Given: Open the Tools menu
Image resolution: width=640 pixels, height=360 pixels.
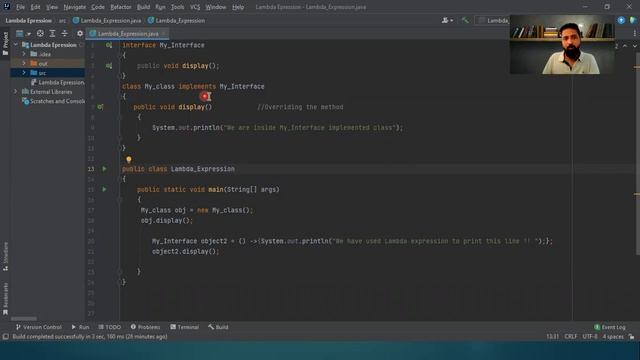Looking at the screenshot, I should click(x=177, y=7).
